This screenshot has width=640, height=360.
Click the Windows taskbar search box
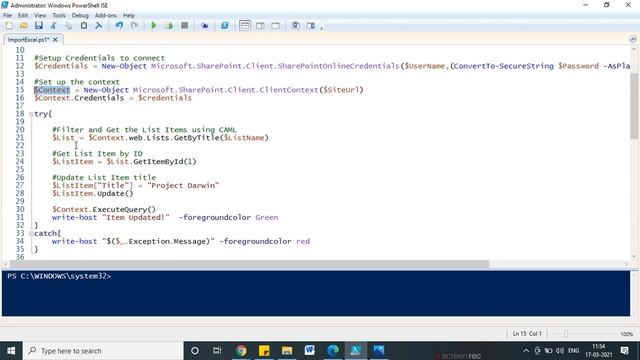point(103,351)
